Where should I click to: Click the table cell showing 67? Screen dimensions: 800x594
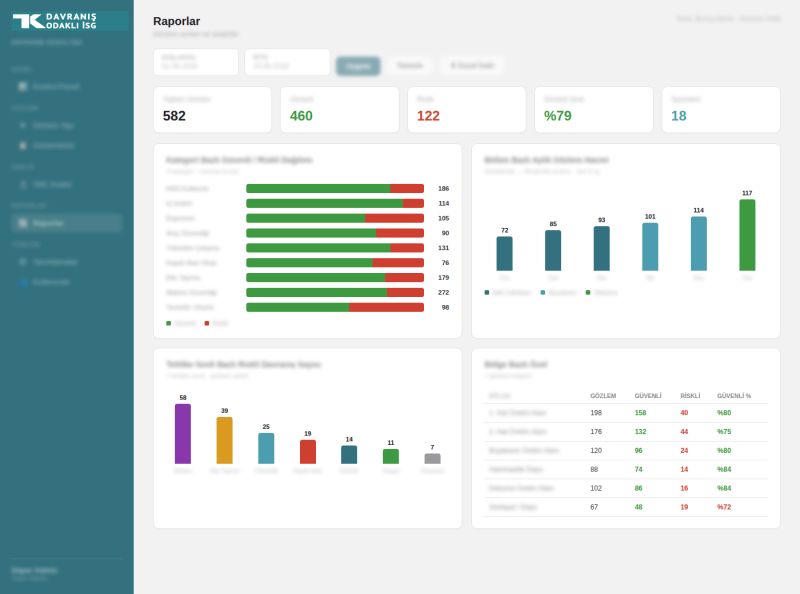pos(594,507)
